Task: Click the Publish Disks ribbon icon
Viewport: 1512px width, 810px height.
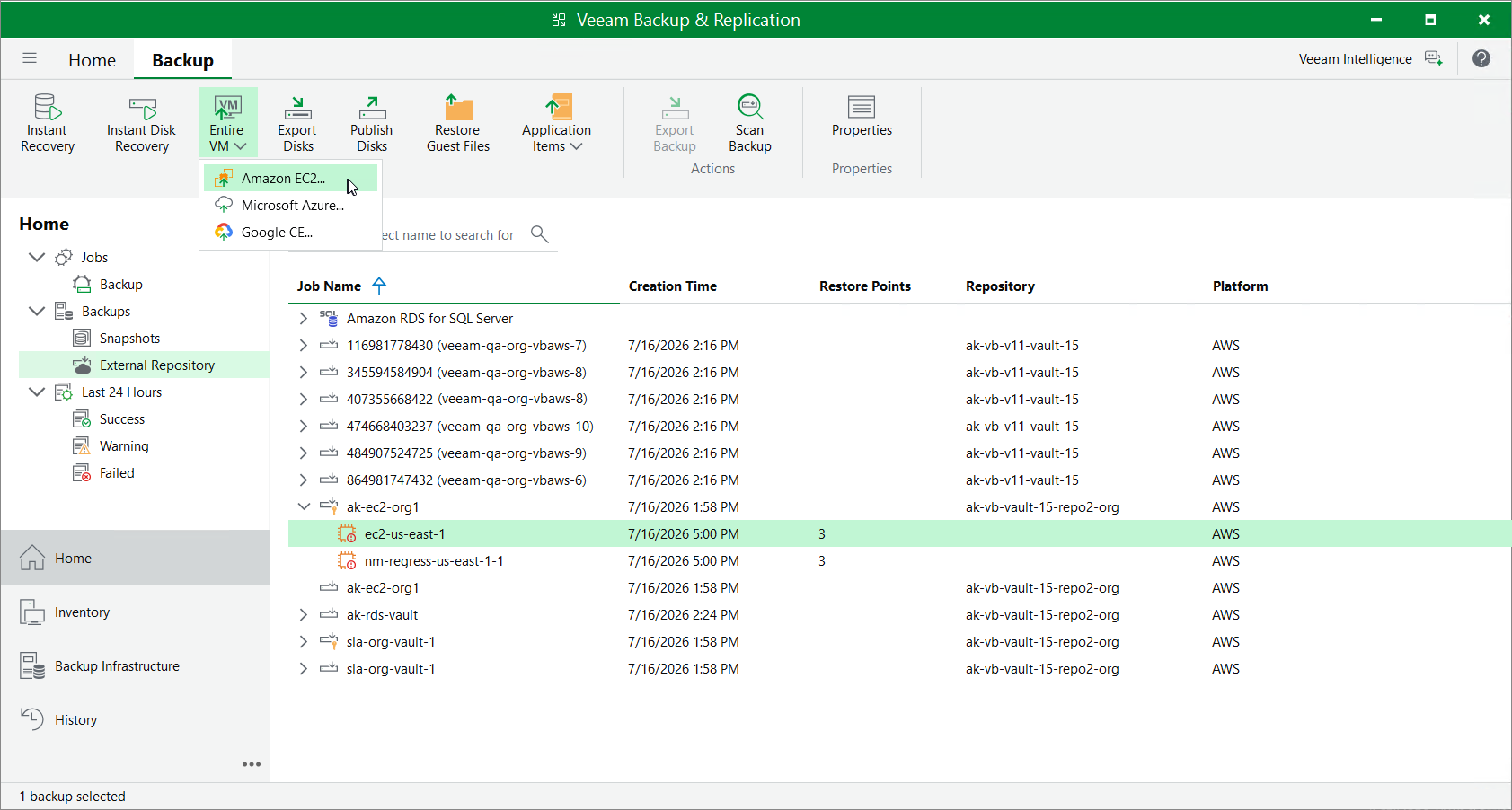Action: pos(372,108)
